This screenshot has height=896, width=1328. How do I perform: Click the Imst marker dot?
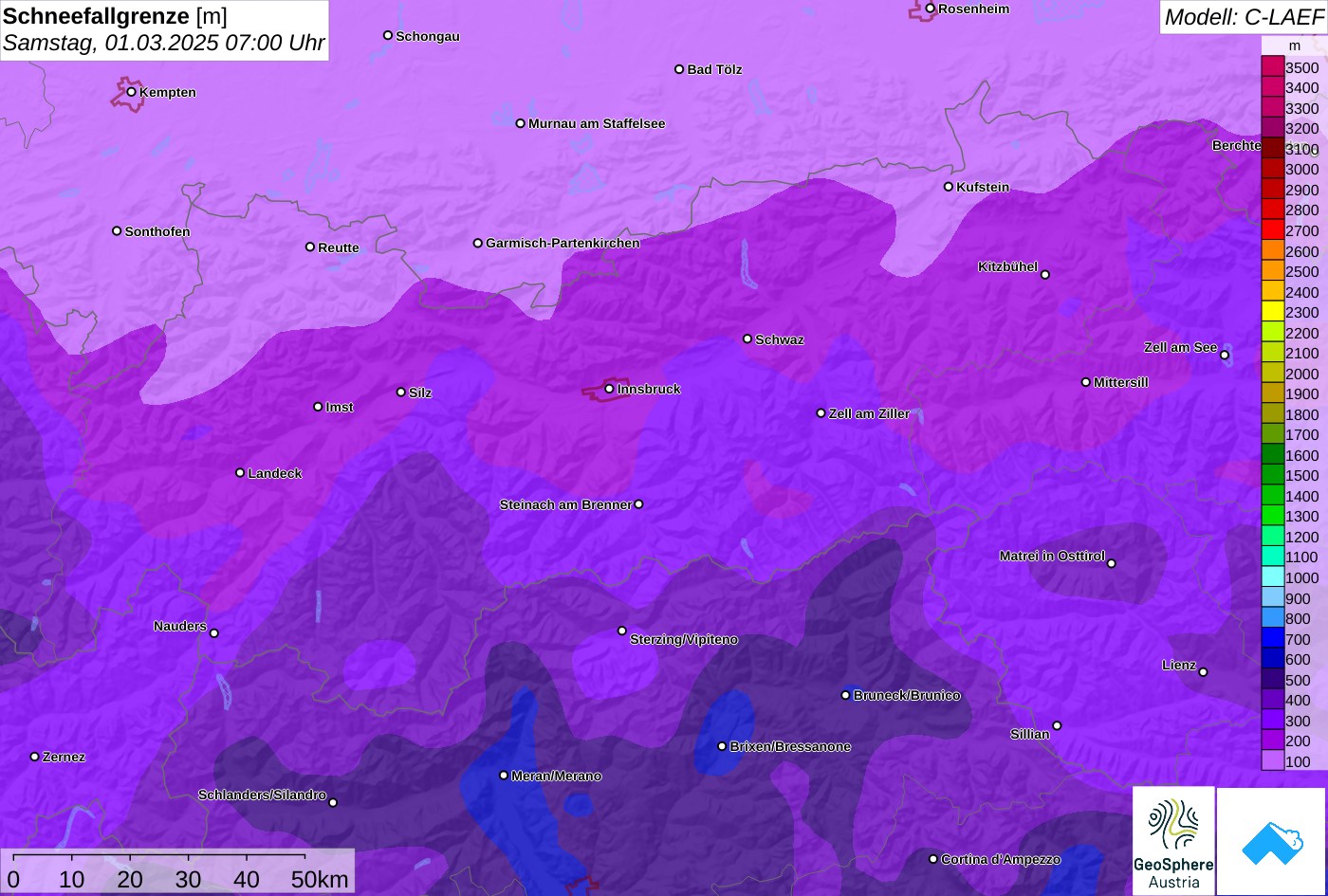pyautogui.click(x=318, y=407)
